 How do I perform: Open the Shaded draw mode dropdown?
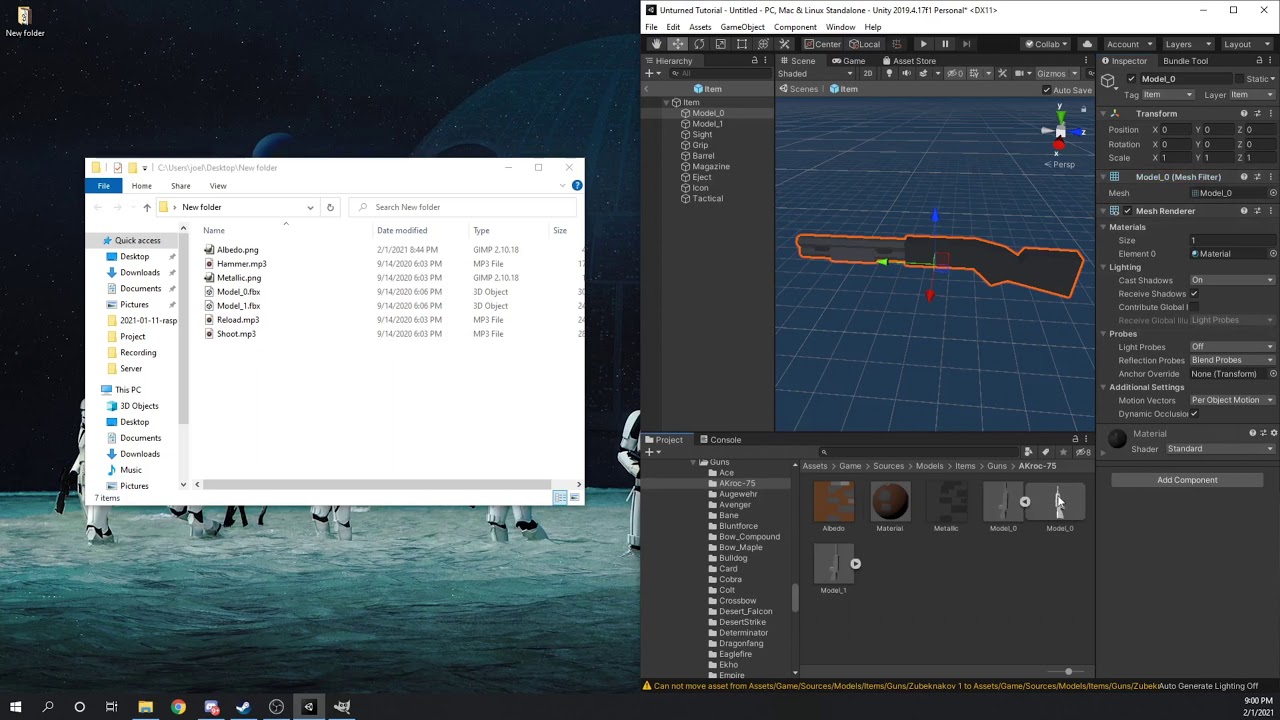click(x=816, y=74)
